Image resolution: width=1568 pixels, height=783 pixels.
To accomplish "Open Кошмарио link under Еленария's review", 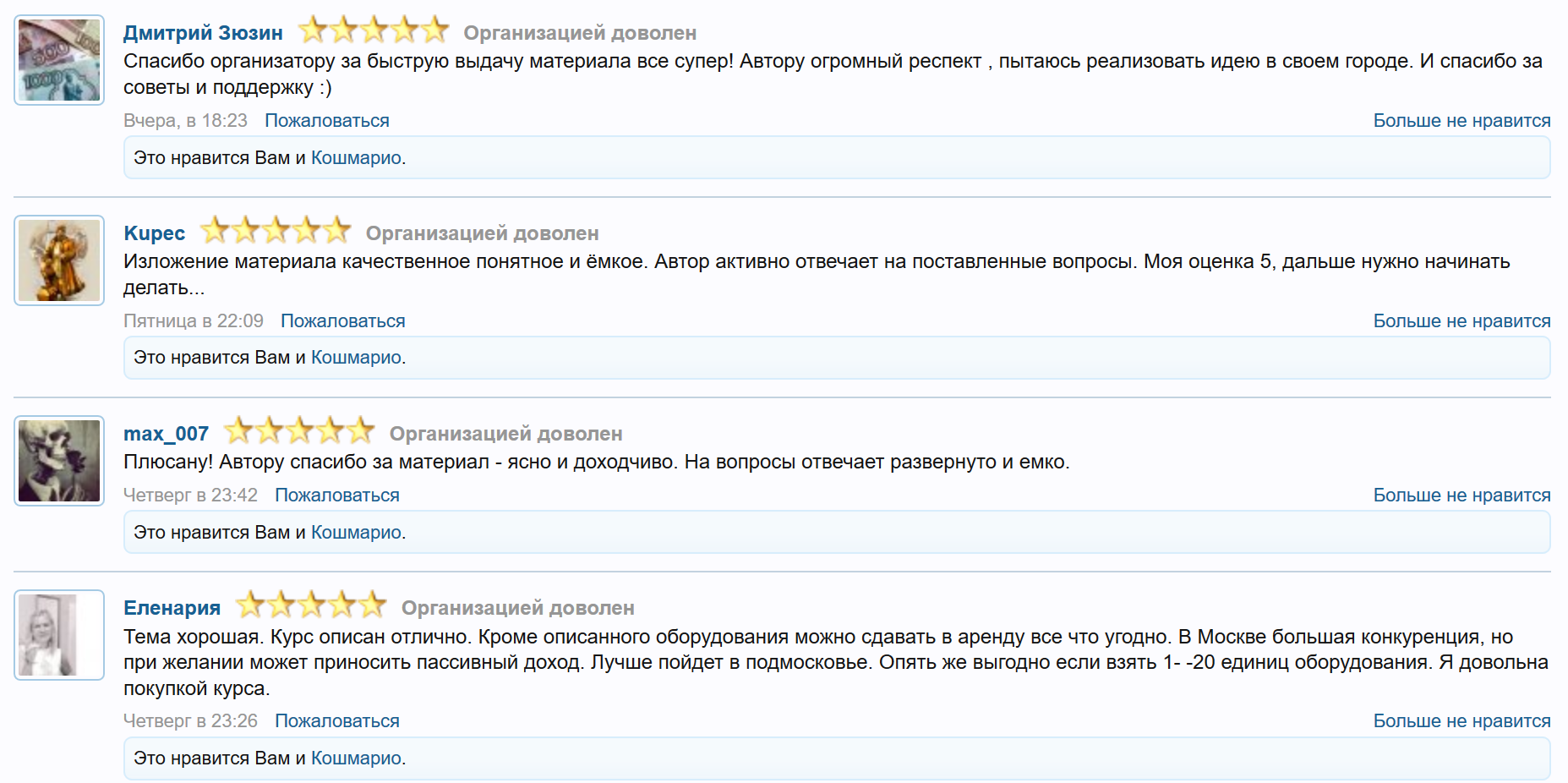I will click(x=356, y=758).
